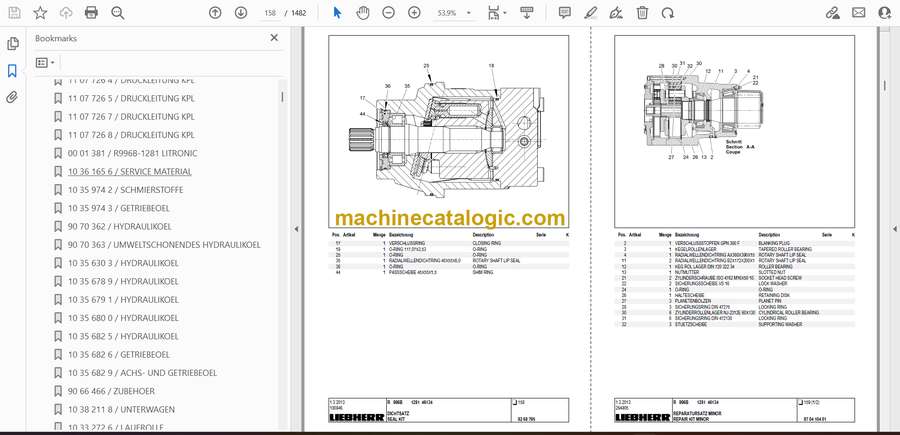The height and width of the screenshot is (435, 900).
Task: Open bookmark 11 07 726 7 / DRUCKLEITUNG KPL
Action: [x=131, y=116]
